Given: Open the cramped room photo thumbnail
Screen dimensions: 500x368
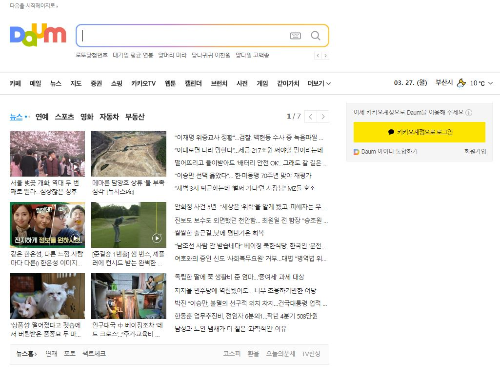Looking at the screenshot, I should 128,296.
